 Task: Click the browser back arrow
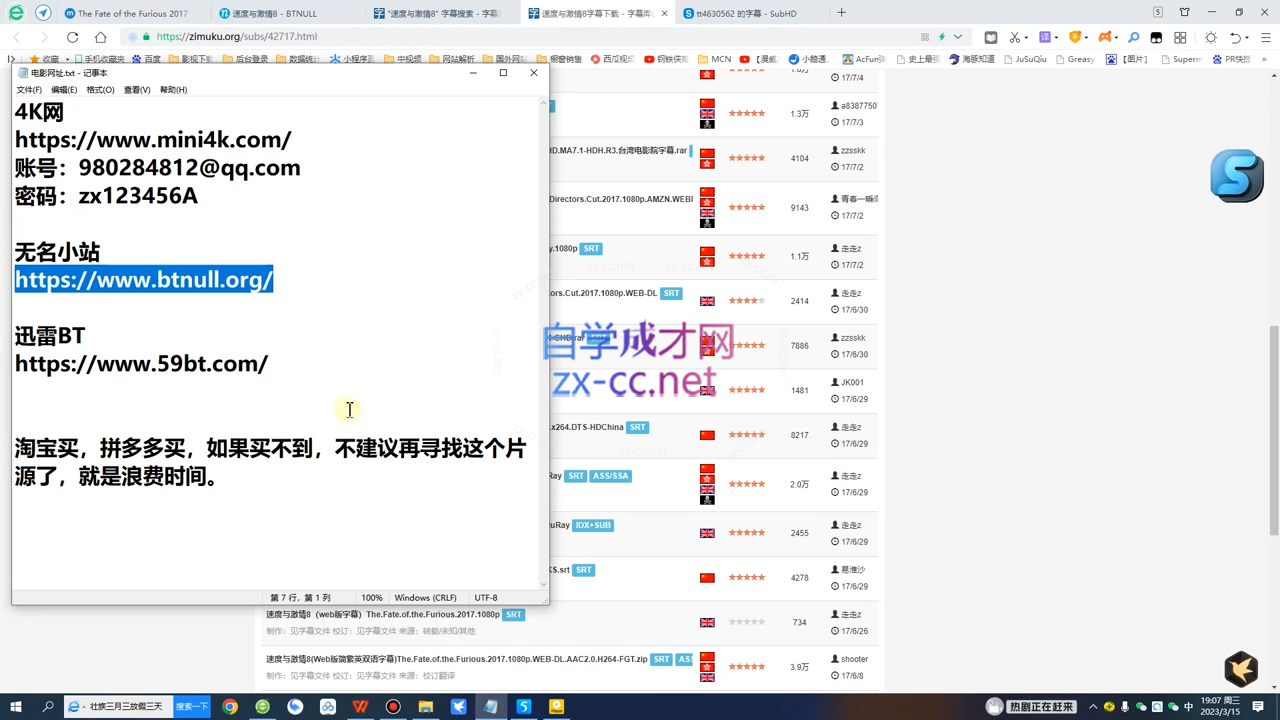point(16,37)
